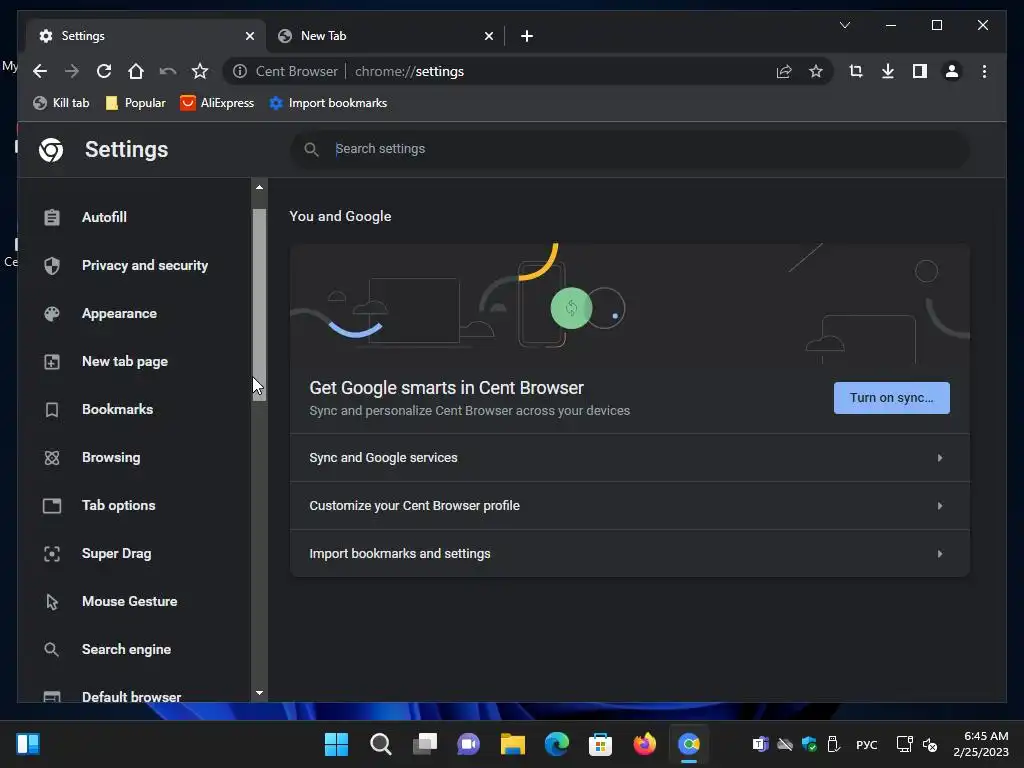Reload the current page

coord(104,71)
